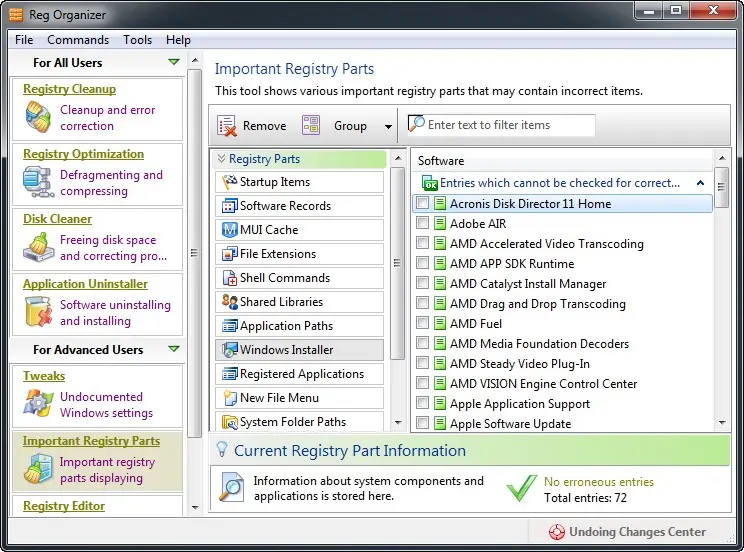
Task: Click sidebar scroll up arrow
Action: [195, 61]
